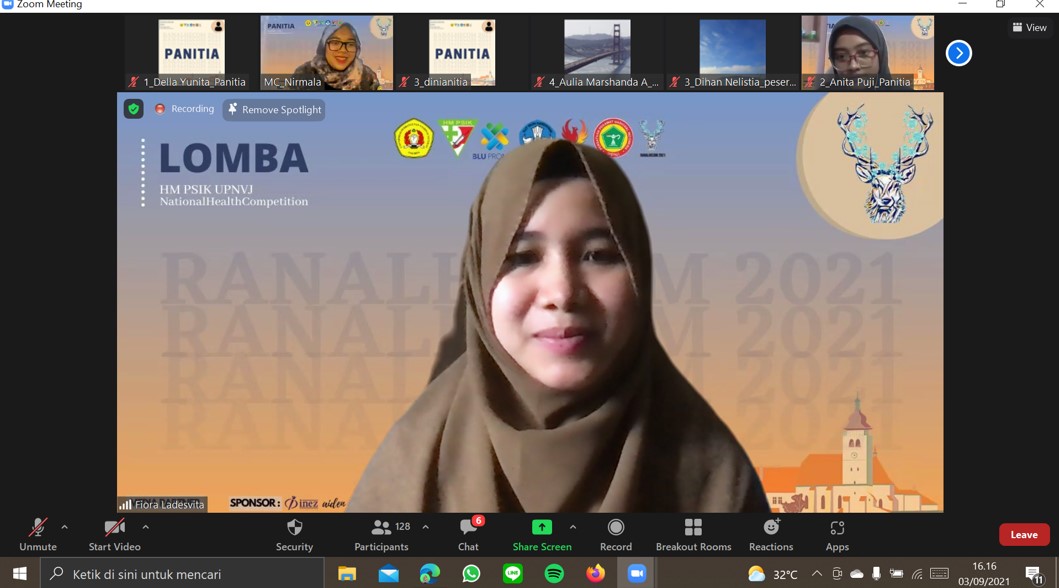This screenshot has height=588, width=1059.
Task: Click the Leave button
Action: (1023, 534)
